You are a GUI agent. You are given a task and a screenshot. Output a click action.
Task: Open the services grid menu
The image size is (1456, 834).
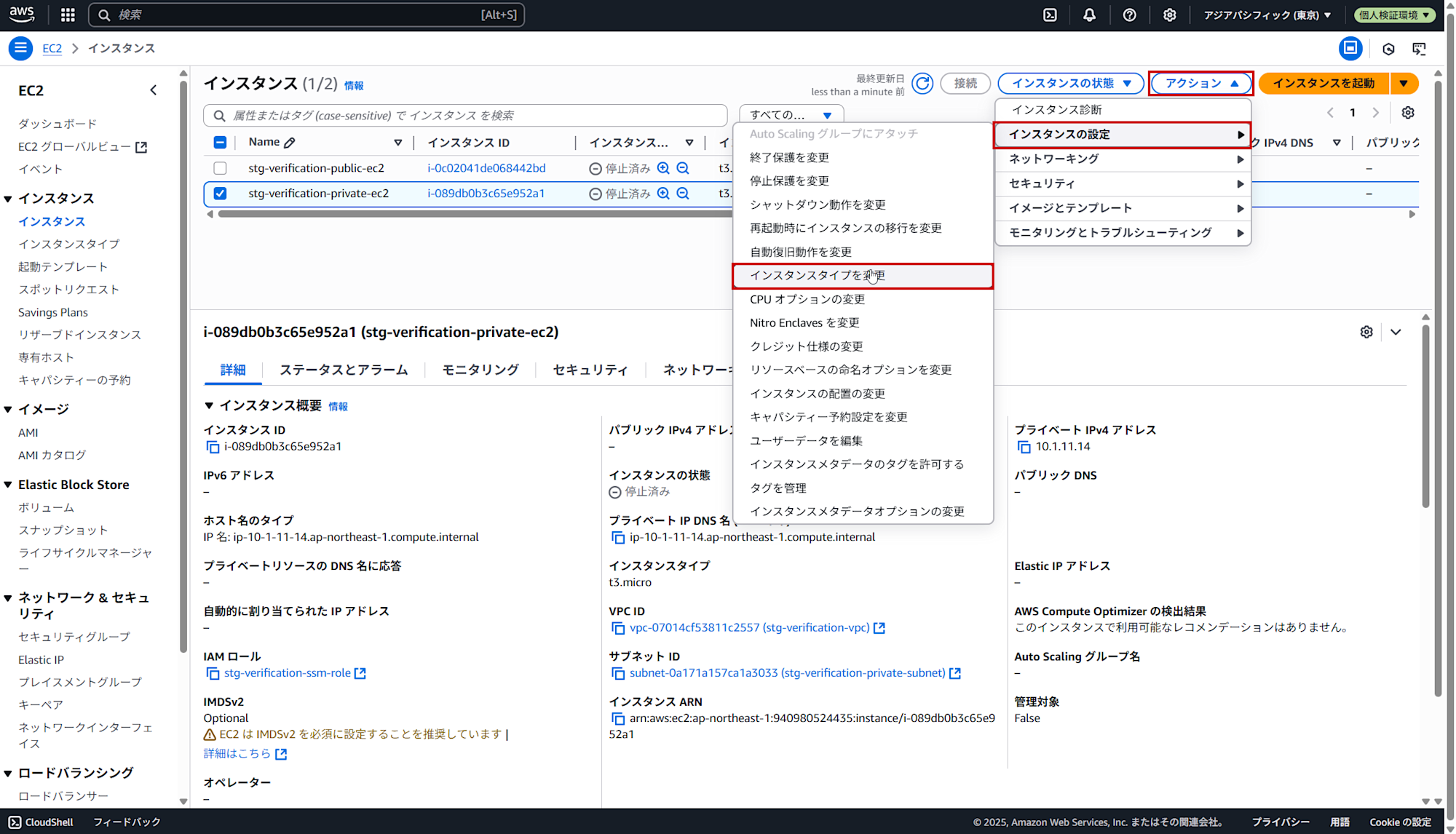(x=68, y=15)
